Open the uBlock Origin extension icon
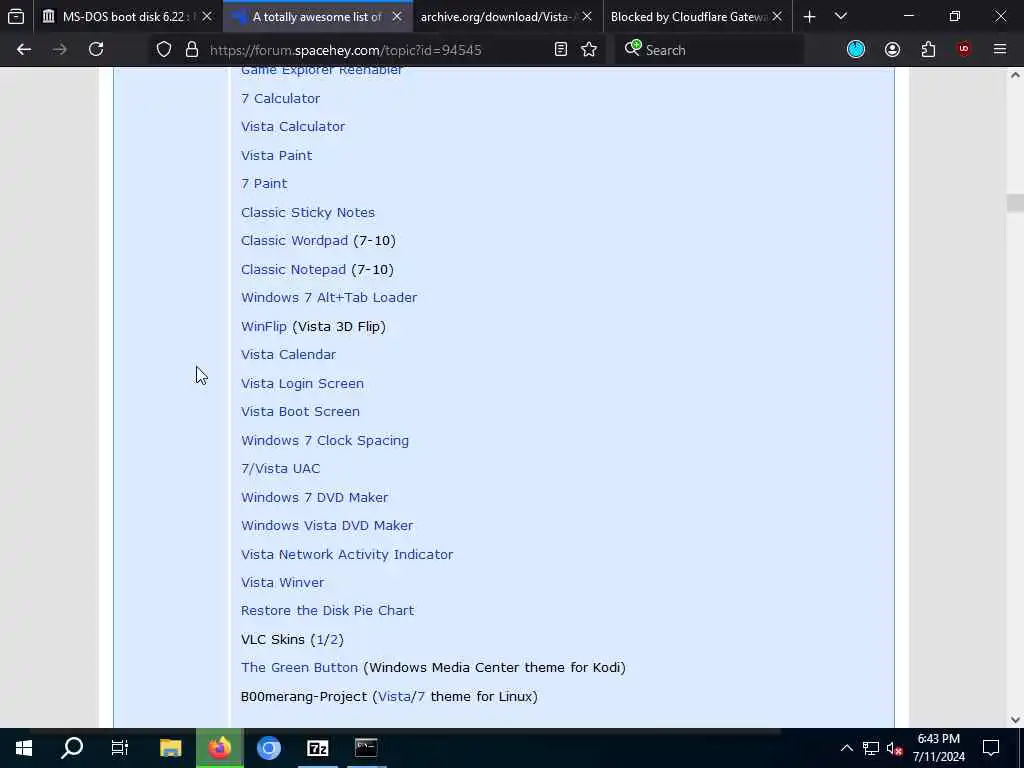Screen dimensions: 1024x768 964,49
